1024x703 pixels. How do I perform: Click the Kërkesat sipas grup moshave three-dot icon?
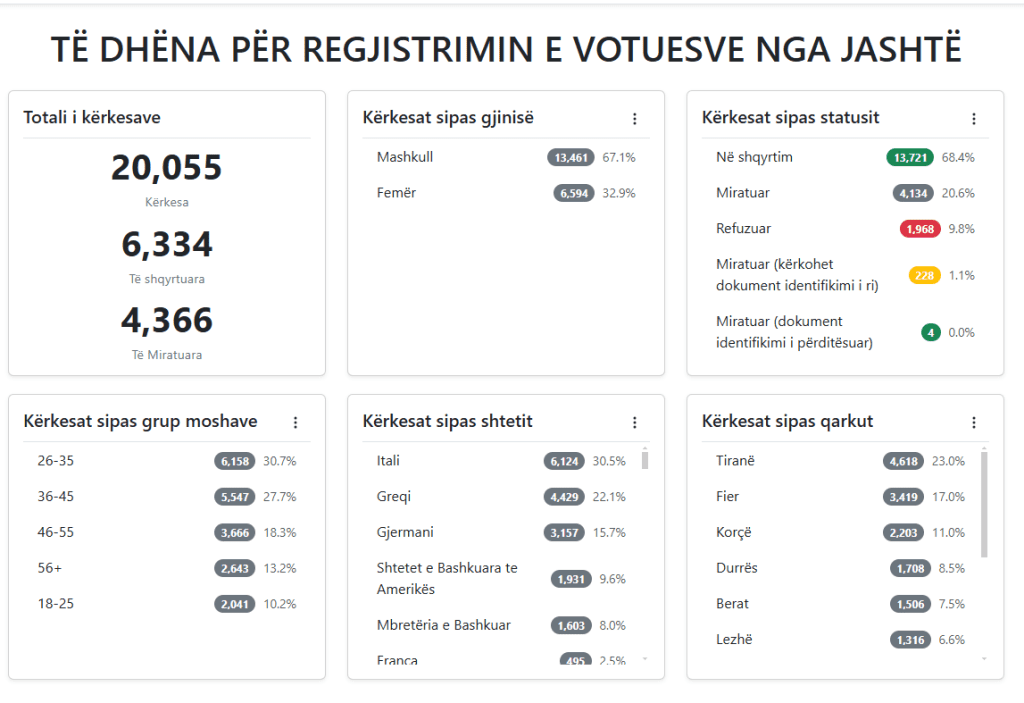coord(295,423)
